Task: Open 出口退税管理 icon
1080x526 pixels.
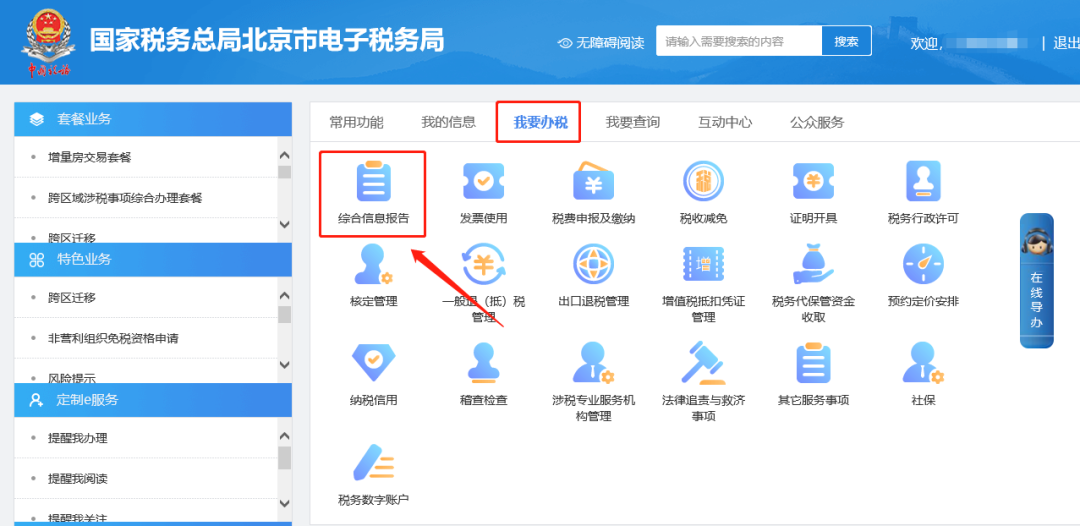Action: [594, 264]
